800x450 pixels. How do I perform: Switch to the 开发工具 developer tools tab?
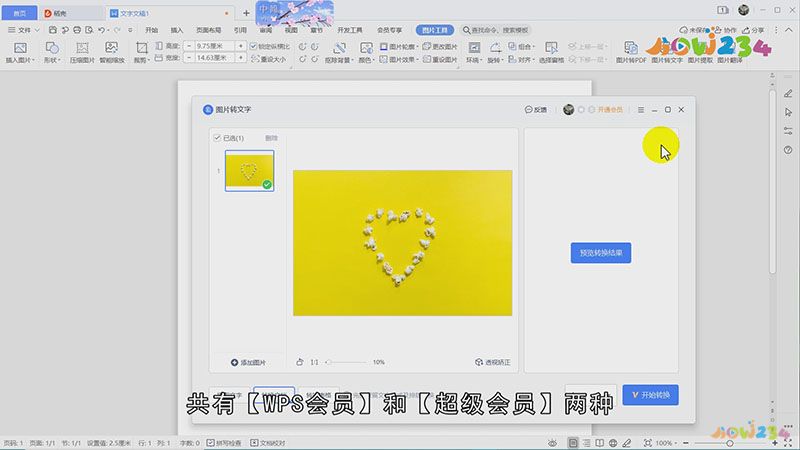[x=349, y=30]
